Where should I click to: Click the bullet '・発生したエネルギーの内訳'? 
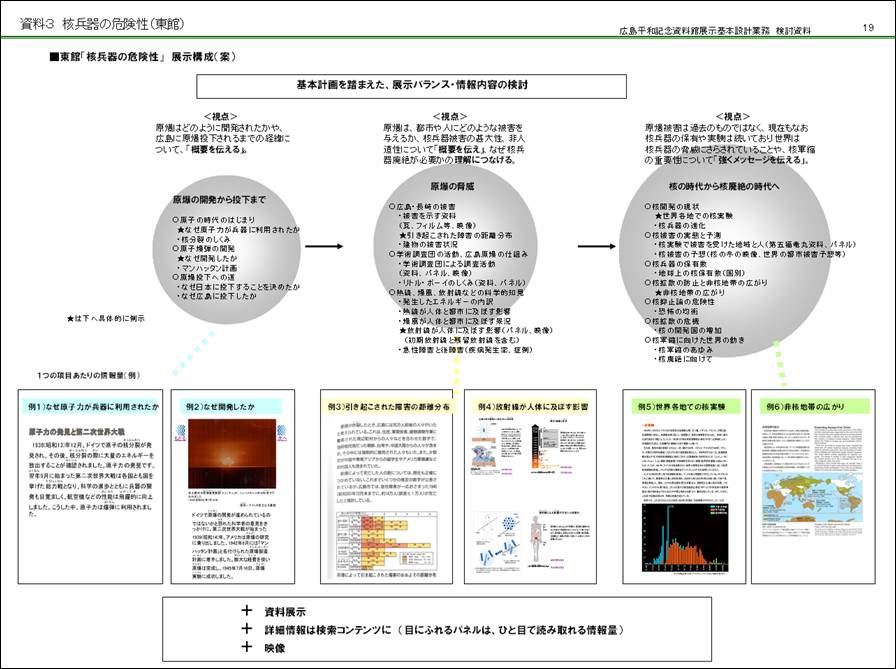445,302
